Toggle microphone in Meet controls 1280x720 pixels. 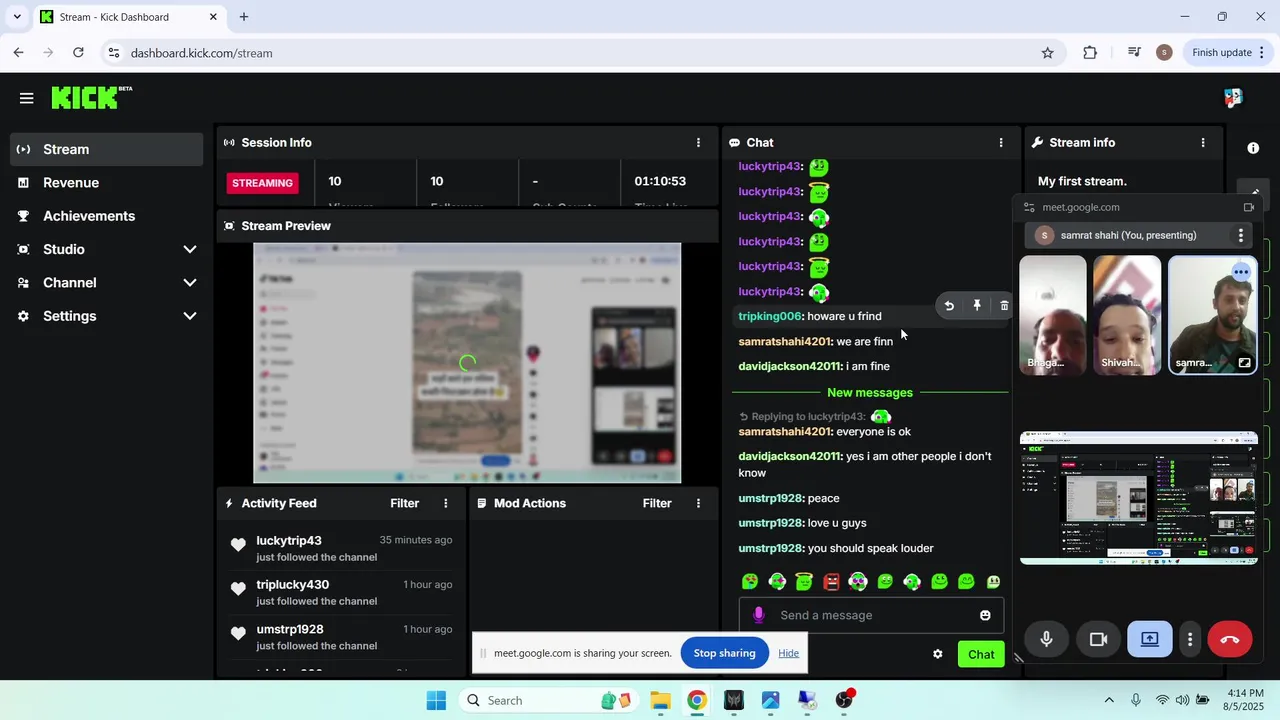tap(1046, 639)
